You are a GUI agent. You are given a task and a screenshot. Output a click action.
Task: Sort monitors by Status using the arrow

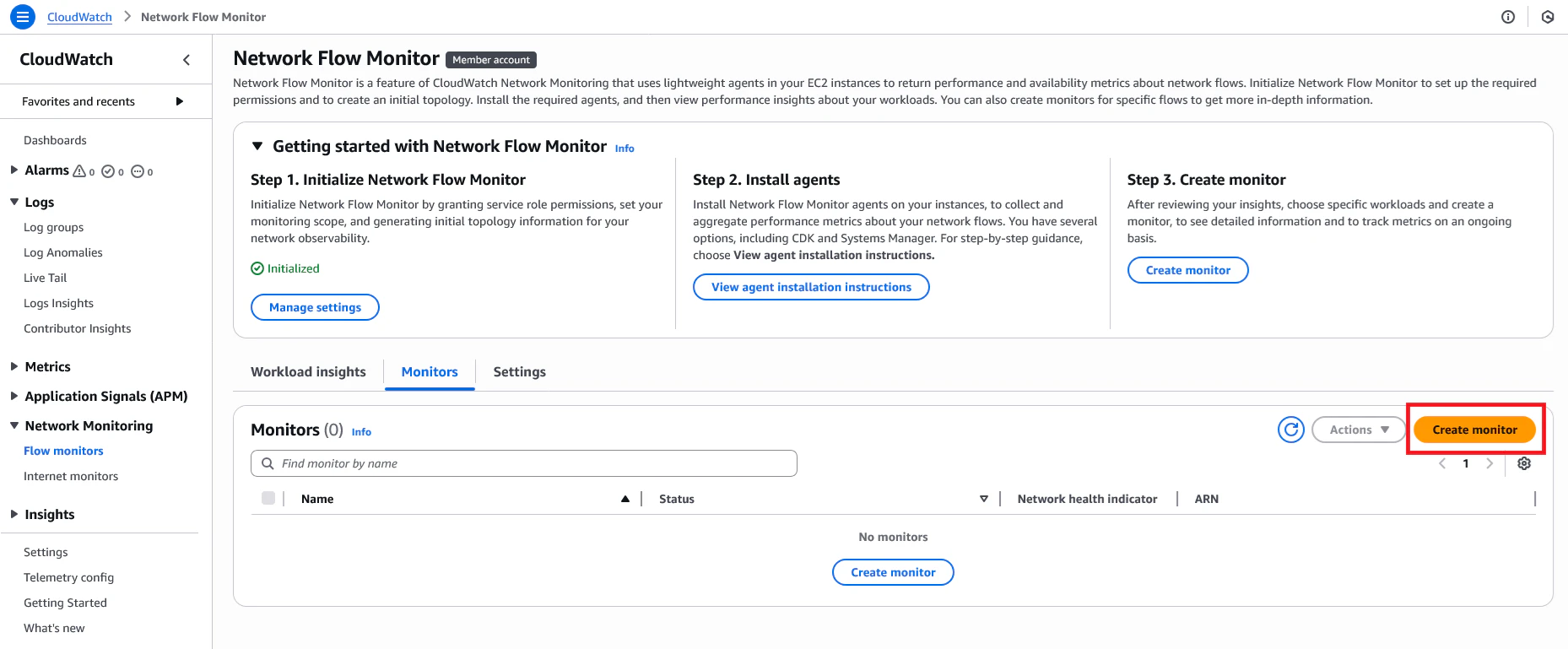coord(984,499)
